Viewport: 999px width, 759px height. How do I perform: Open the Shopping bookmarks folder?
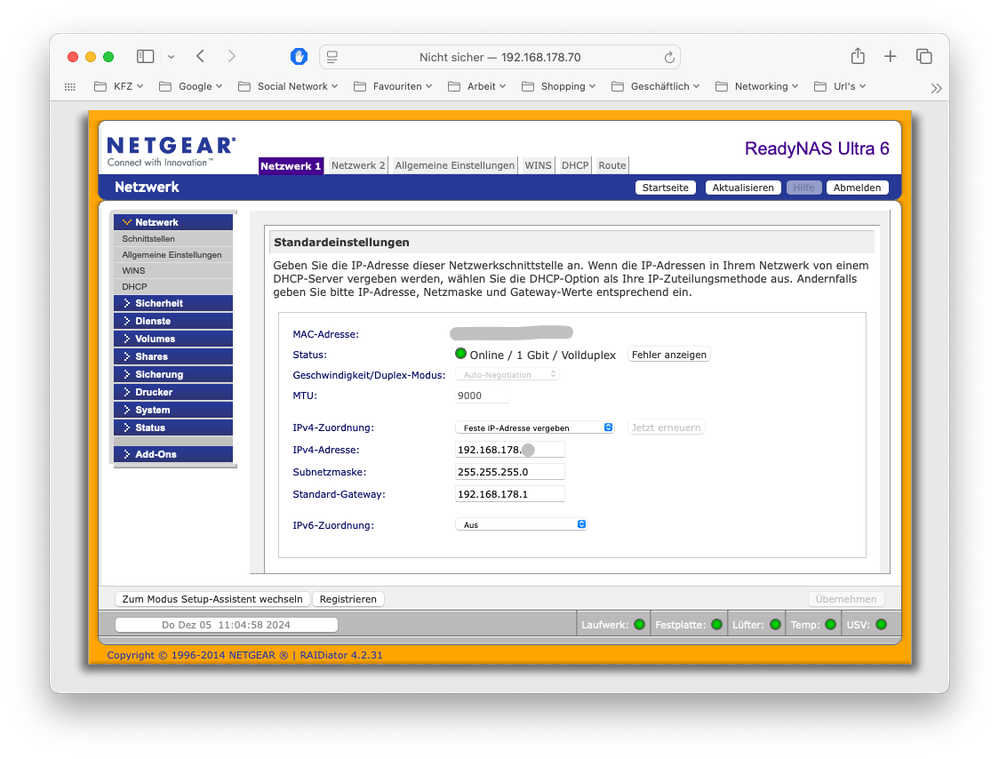559,86
